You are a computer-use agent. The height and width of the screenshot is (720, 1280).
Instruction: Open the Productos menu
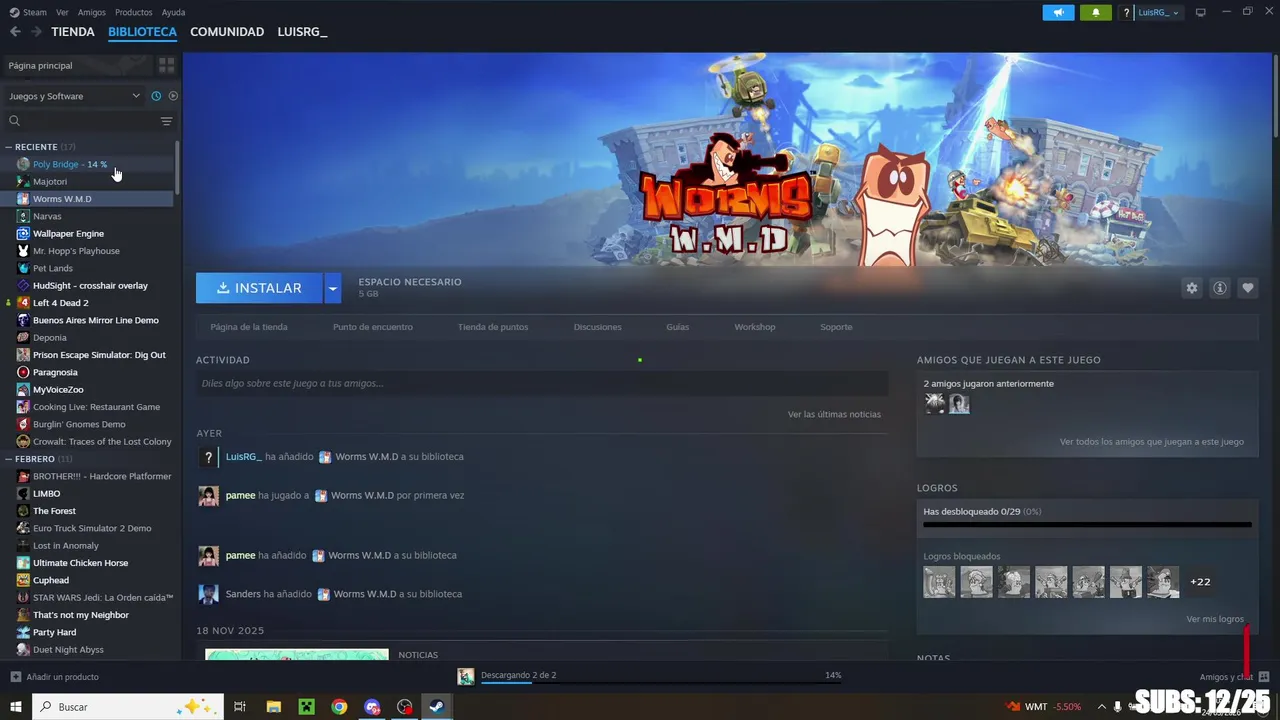(x=134, y=12)
